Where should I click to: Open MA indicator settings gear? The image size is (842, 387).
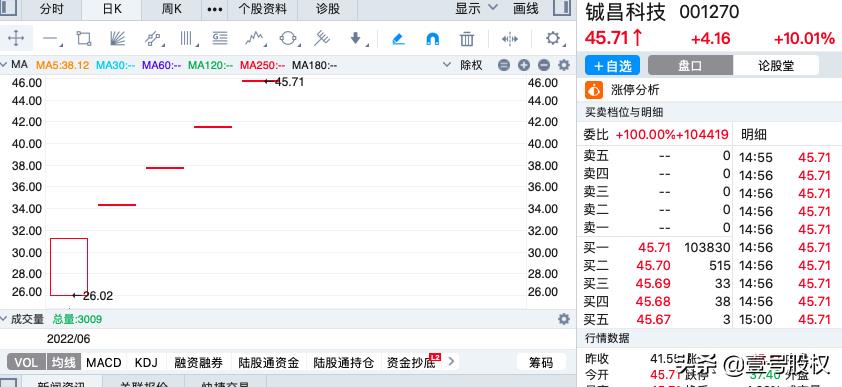coord(563,65)
